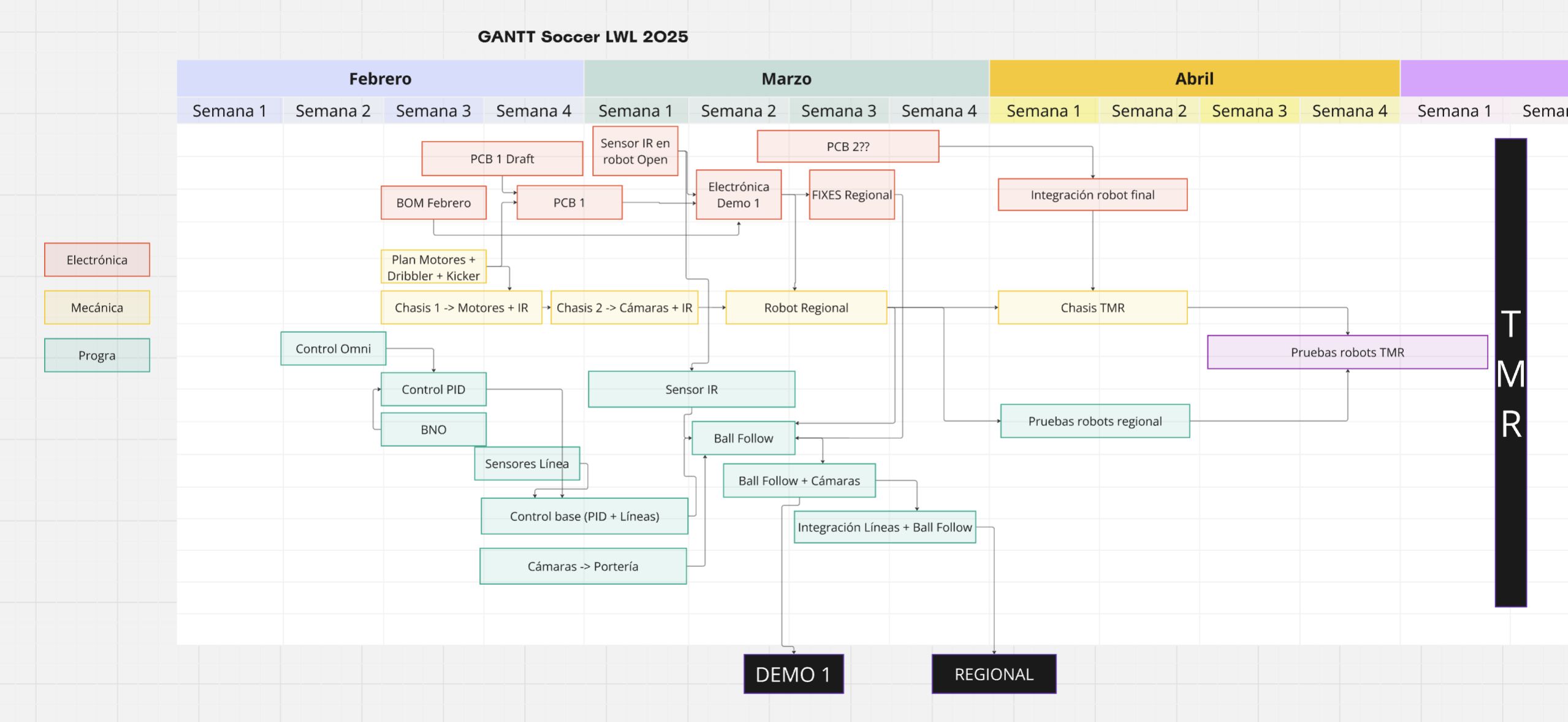Image resolution: width=1568 pixels, height=722 pixels.
Task: Select the Pruebas robots TMR box
Action: click(1347, 352)
